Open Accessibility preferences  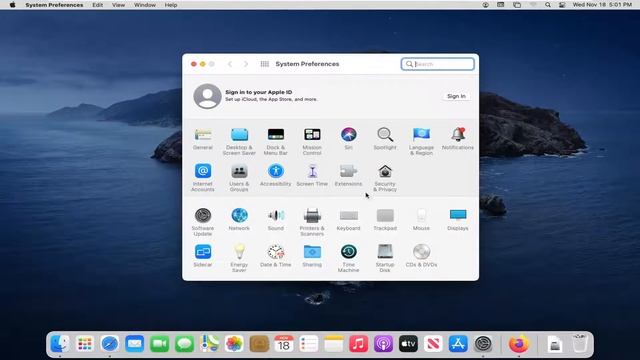click(x=276, y=175)
